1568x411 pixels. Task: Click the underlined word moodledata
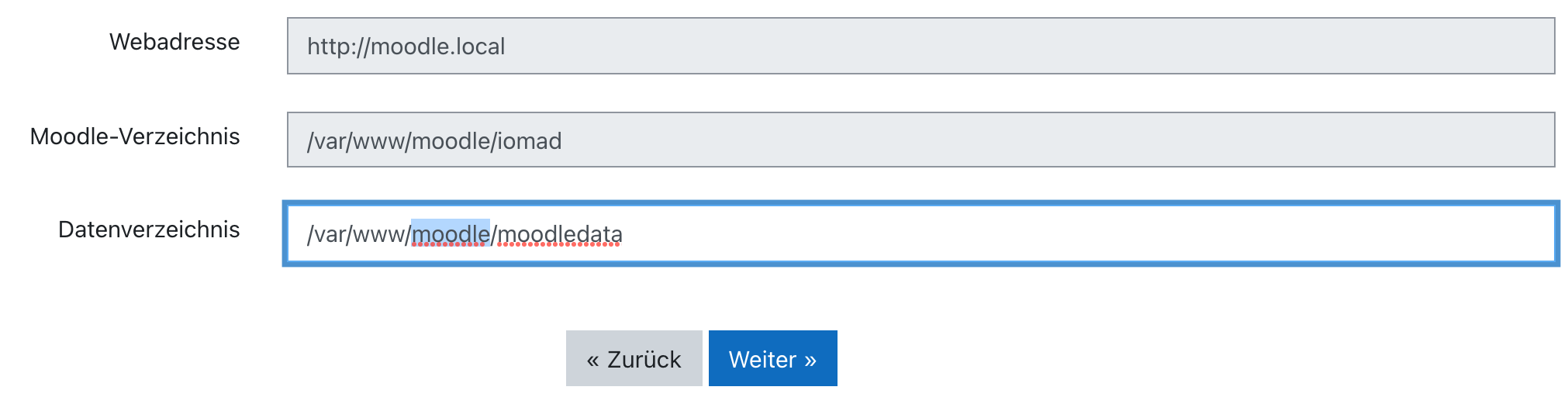(x=559, y=234)
